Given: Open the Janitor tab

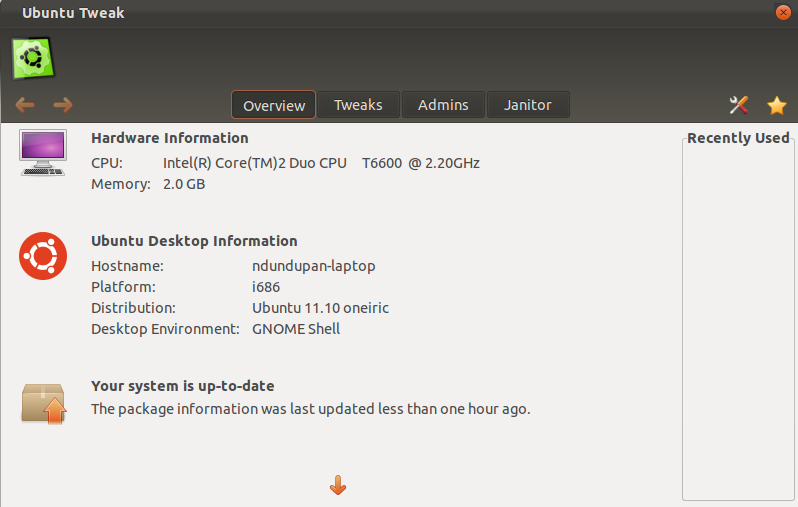Looking at the screenshot, I should [x=528, y=105].
